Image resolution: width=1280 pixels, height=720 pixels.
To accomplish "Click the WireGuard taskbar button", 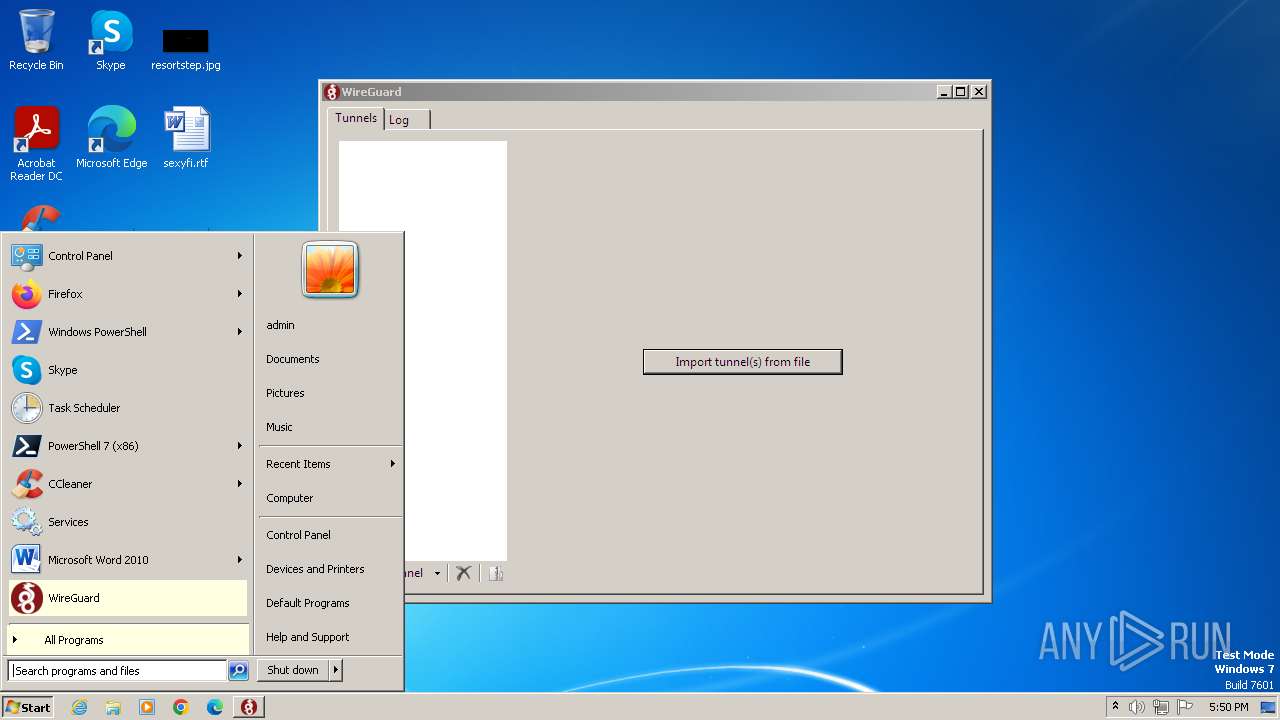I will pyautogui.click(x=249, y=707).
